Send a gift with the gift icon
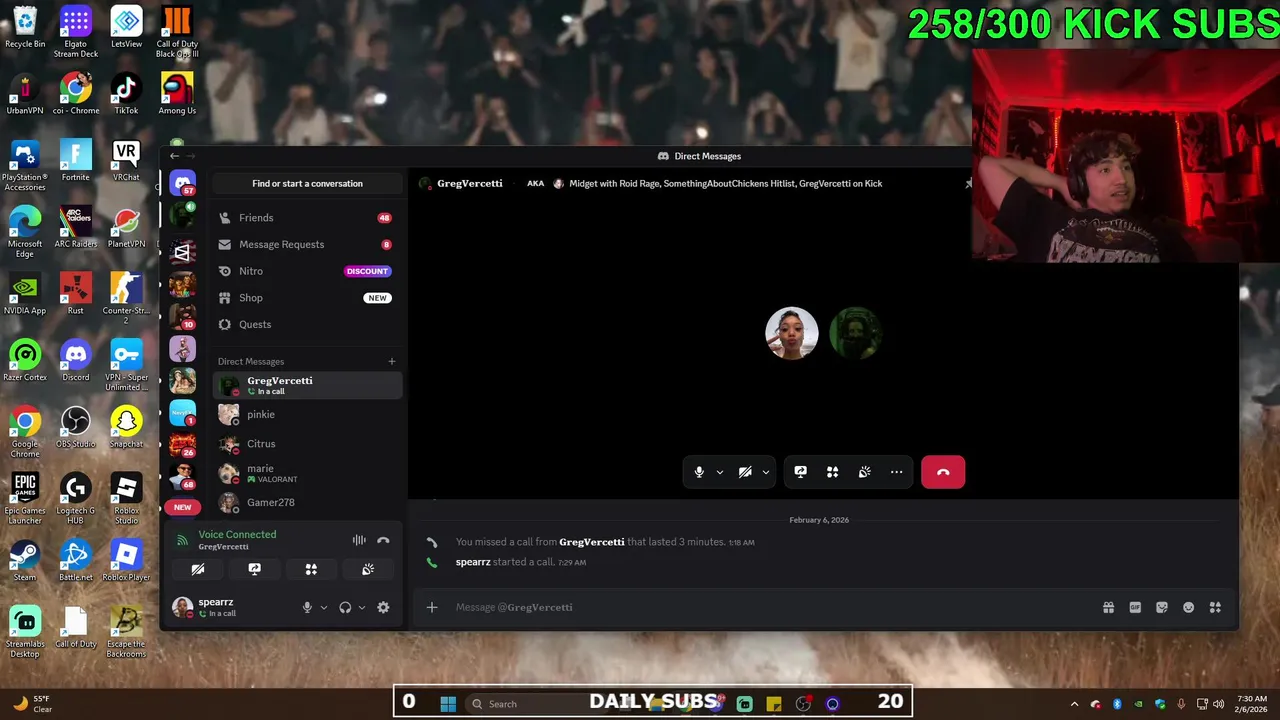This screenshot has height=720, width=1280. [x=1108, y=607]
